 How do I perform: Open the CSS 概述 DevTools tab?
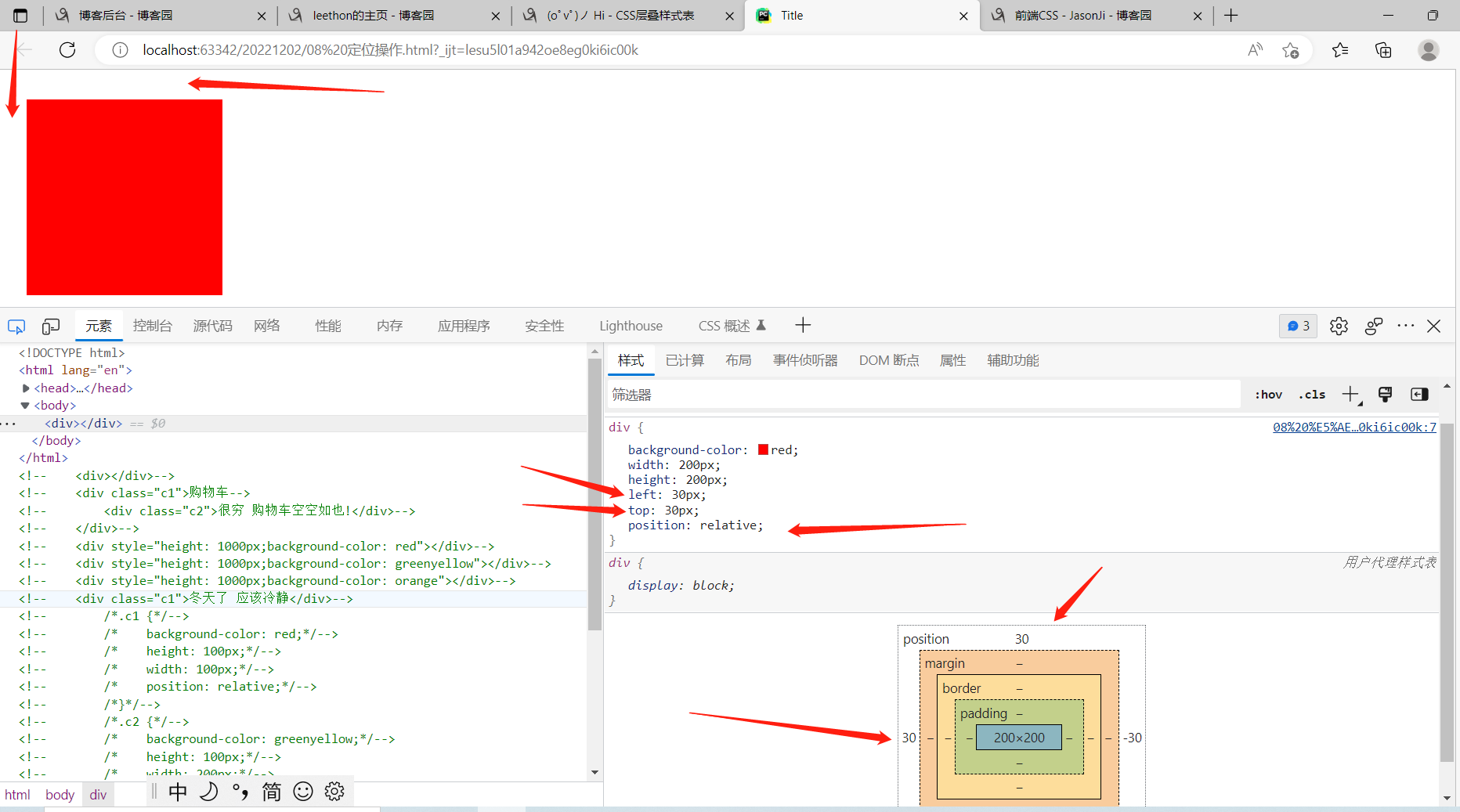(732, 326)
